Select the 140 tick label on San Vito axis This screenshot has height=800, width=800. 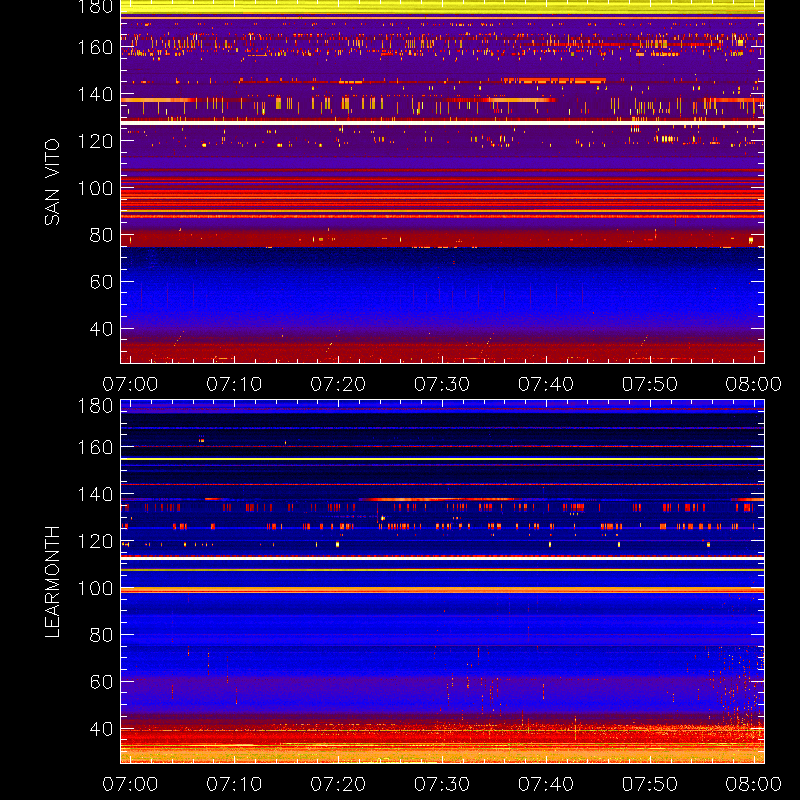tap(95, 94)
